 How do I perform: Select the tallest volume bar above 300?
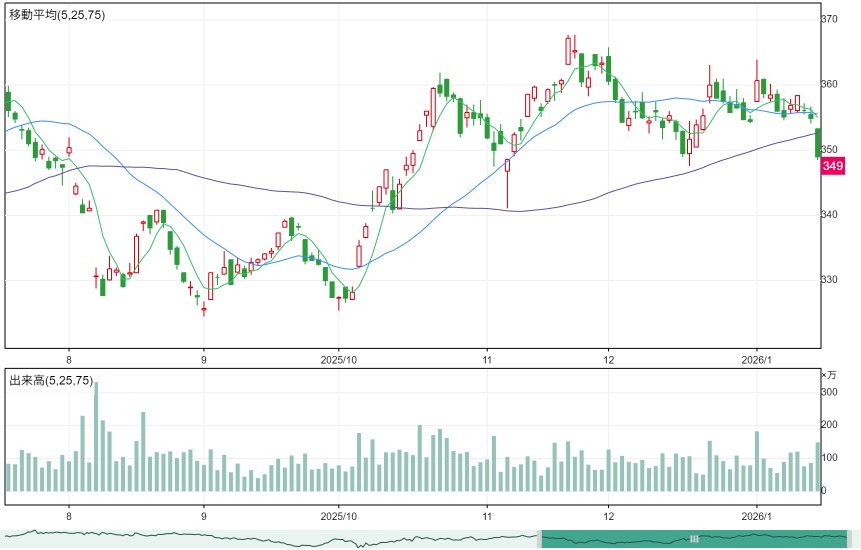pyautogui.click(x=96, y=436)
